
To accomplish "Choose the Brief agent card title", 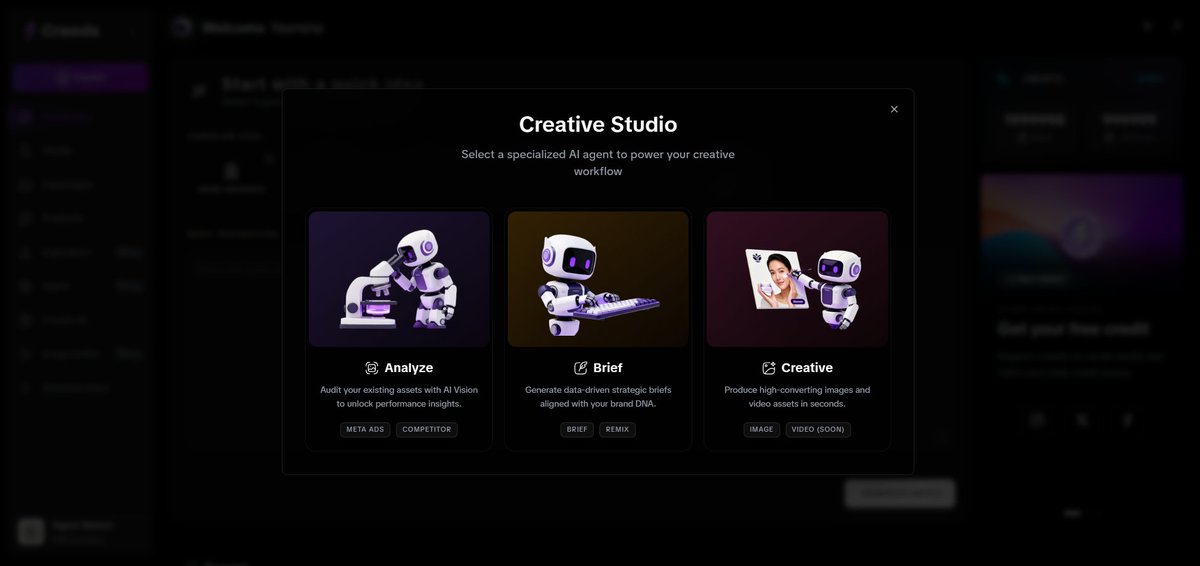I will [607, 368].
